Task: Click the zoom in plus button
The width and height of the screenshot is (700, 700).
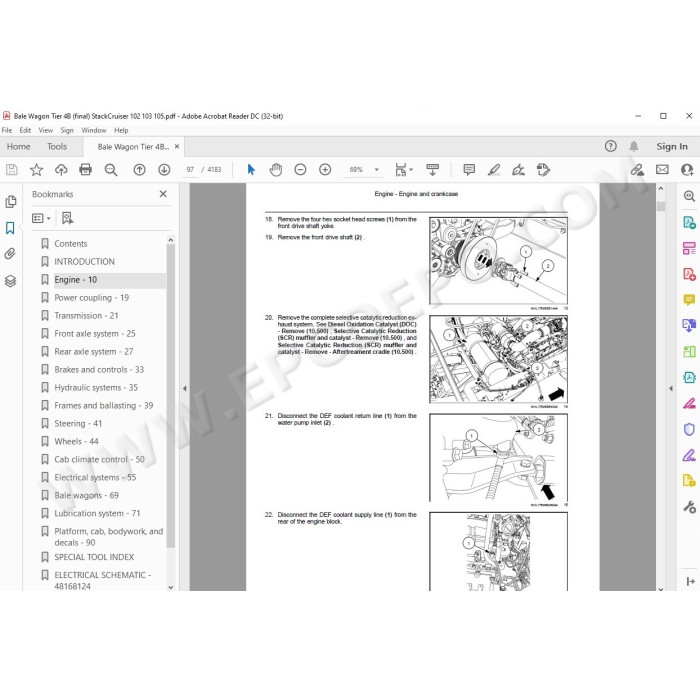Action: [325, 170]
